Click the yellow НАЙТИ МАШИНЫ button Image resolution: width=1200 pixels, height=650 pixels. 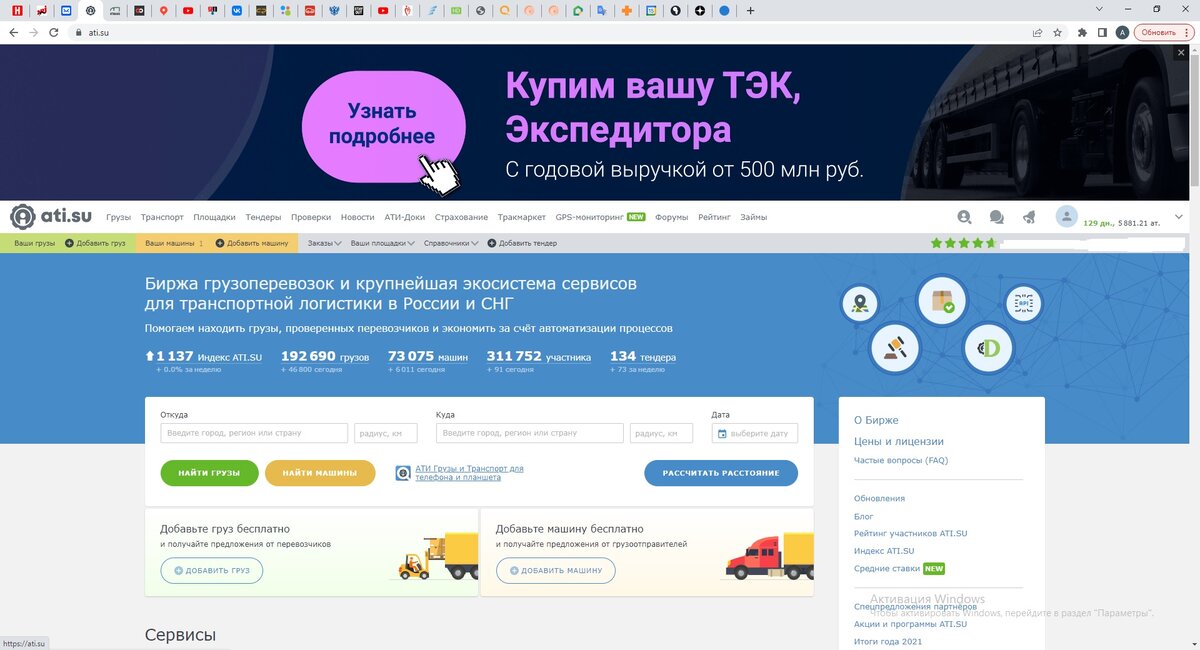click(320, 473)
